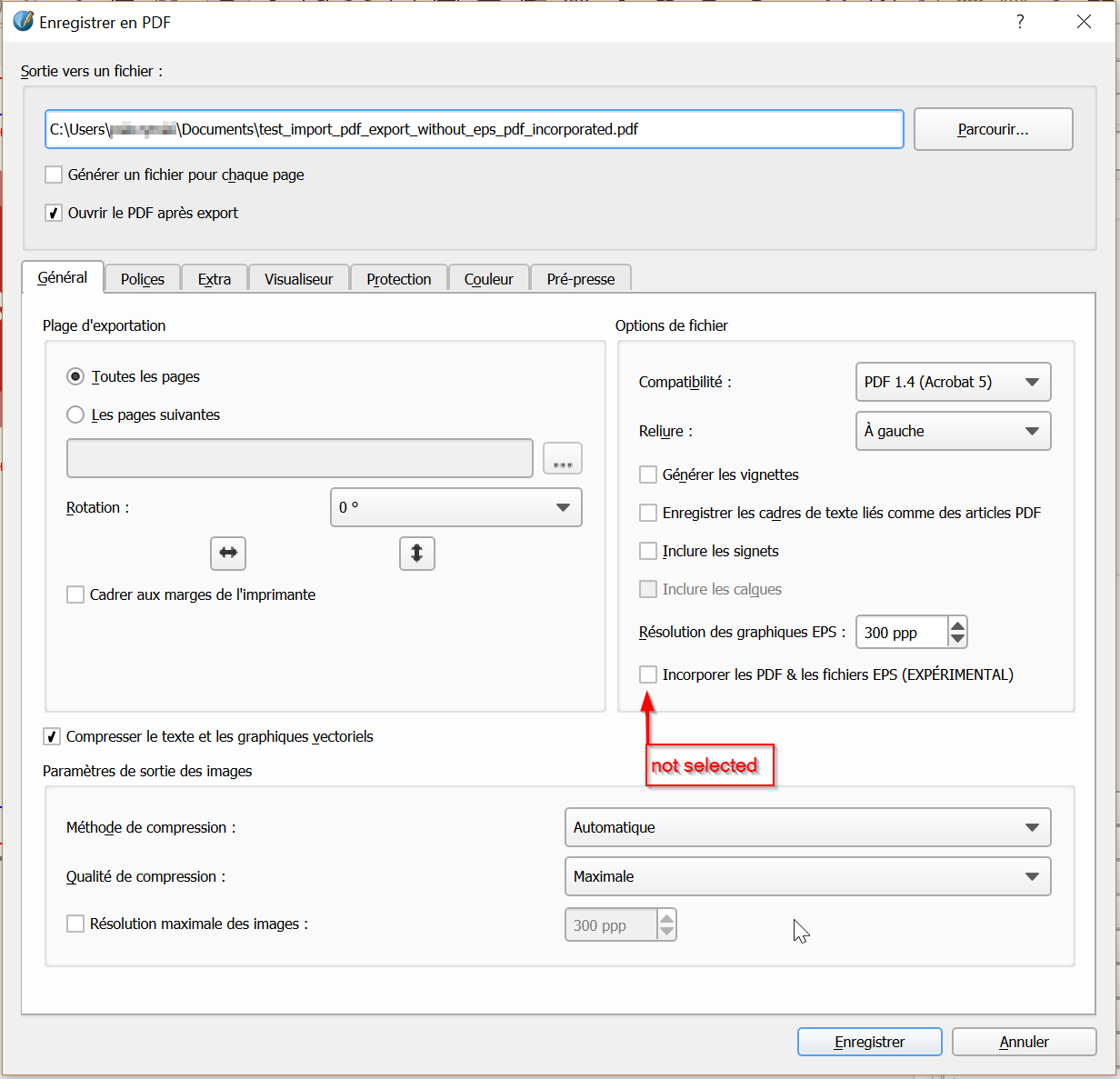Open the Rotation angle dropdown
The width and height of the screenshot is (1120, 1079).
pos(455,507)
